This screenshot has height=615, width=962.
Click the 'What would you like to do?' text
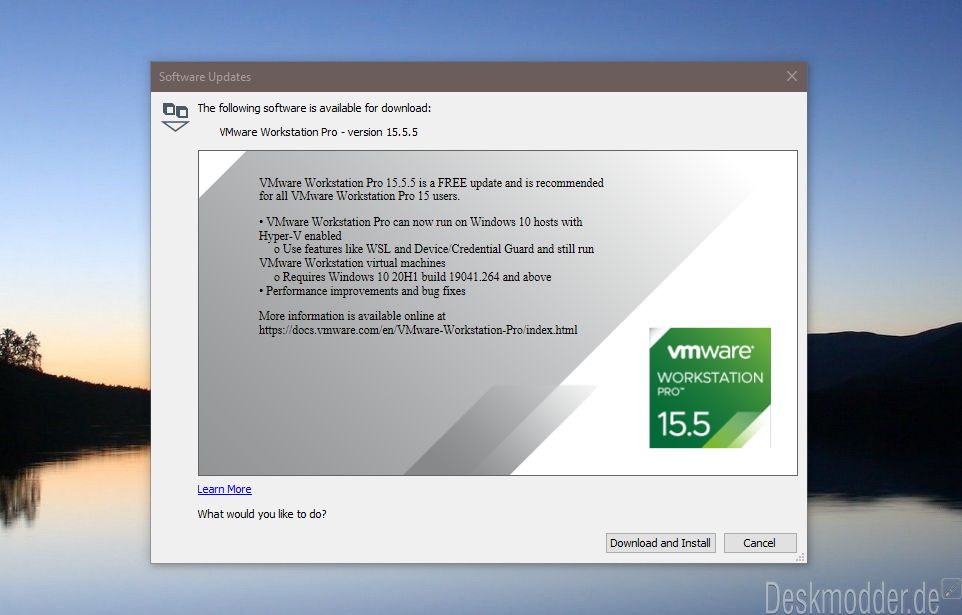coord(262,514)
